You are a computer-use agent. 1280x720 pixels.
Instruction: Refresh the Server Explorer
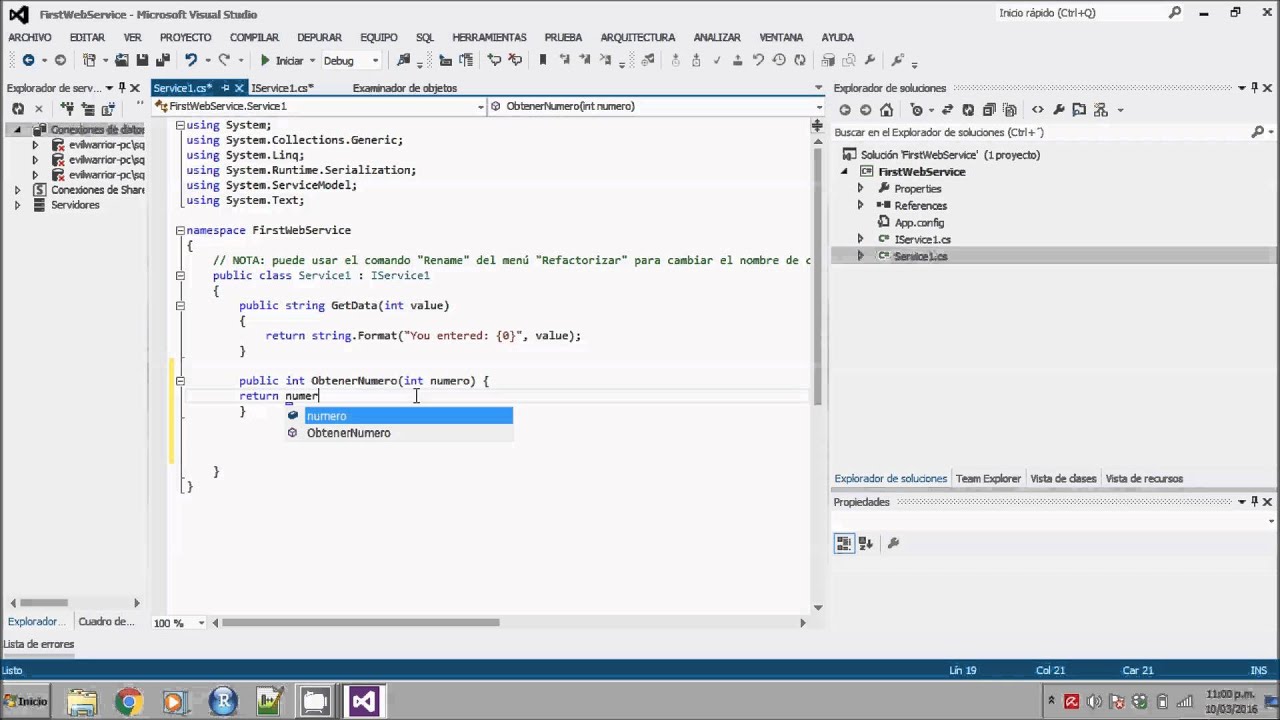pos(18,109)
